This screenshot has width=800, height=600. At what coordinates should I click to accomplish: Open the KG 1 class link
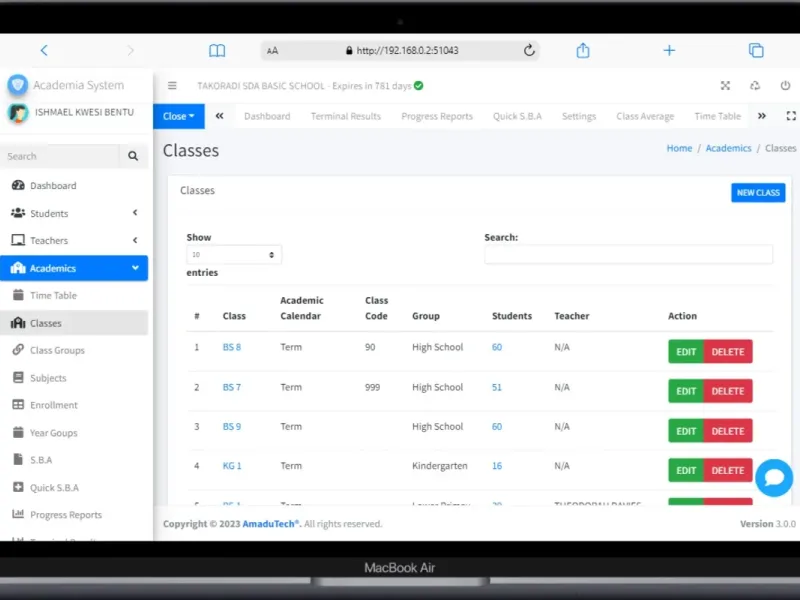(232, 466)
